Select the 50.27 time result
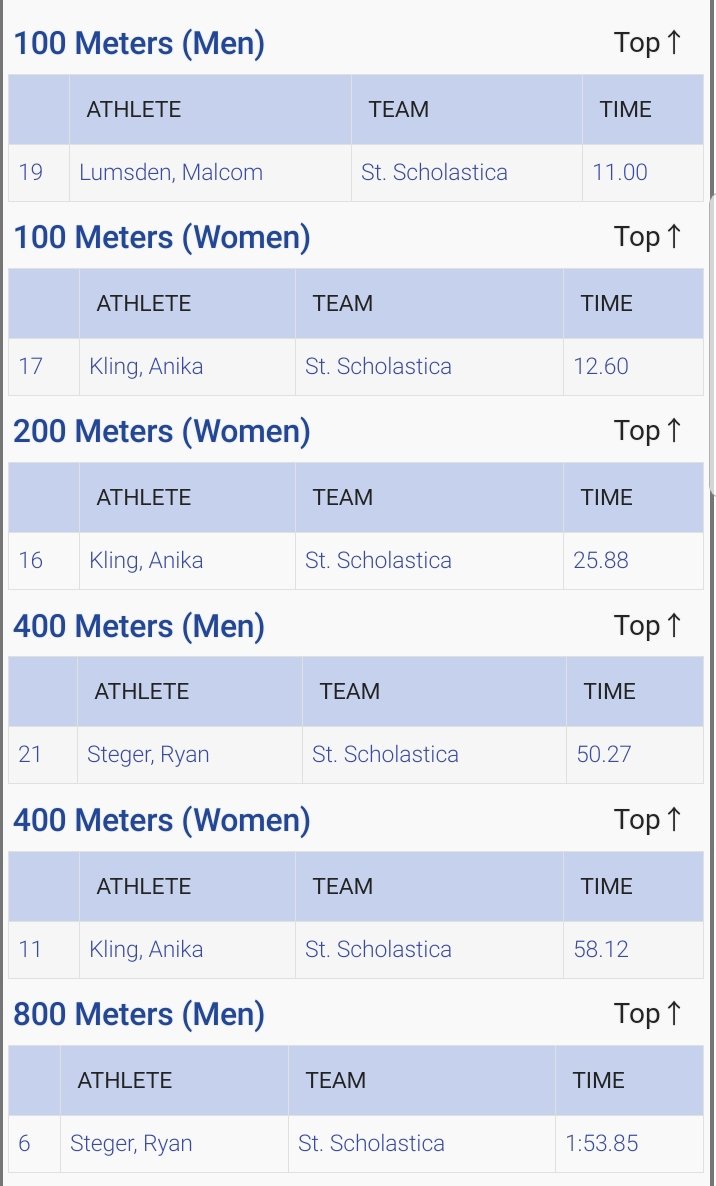Image resolution: width=716 pixels, height=1186 pixels. 603,755
